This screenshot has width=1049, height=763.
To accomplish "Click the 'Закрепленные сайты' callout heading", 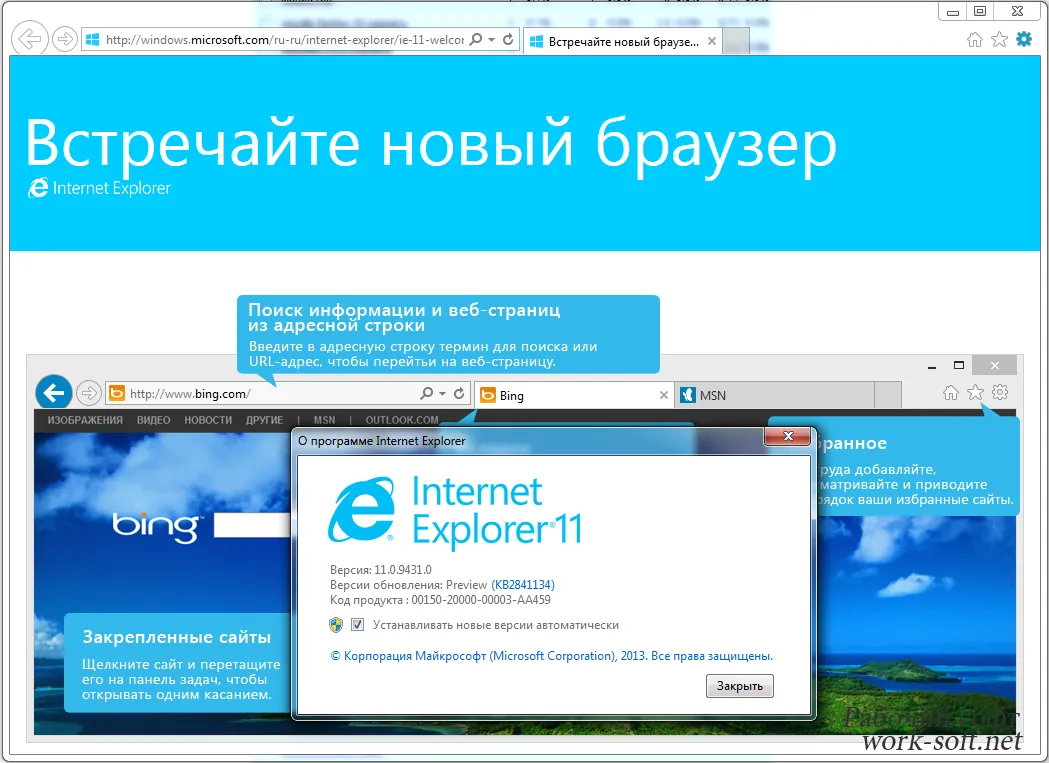I will pos(177,637).
